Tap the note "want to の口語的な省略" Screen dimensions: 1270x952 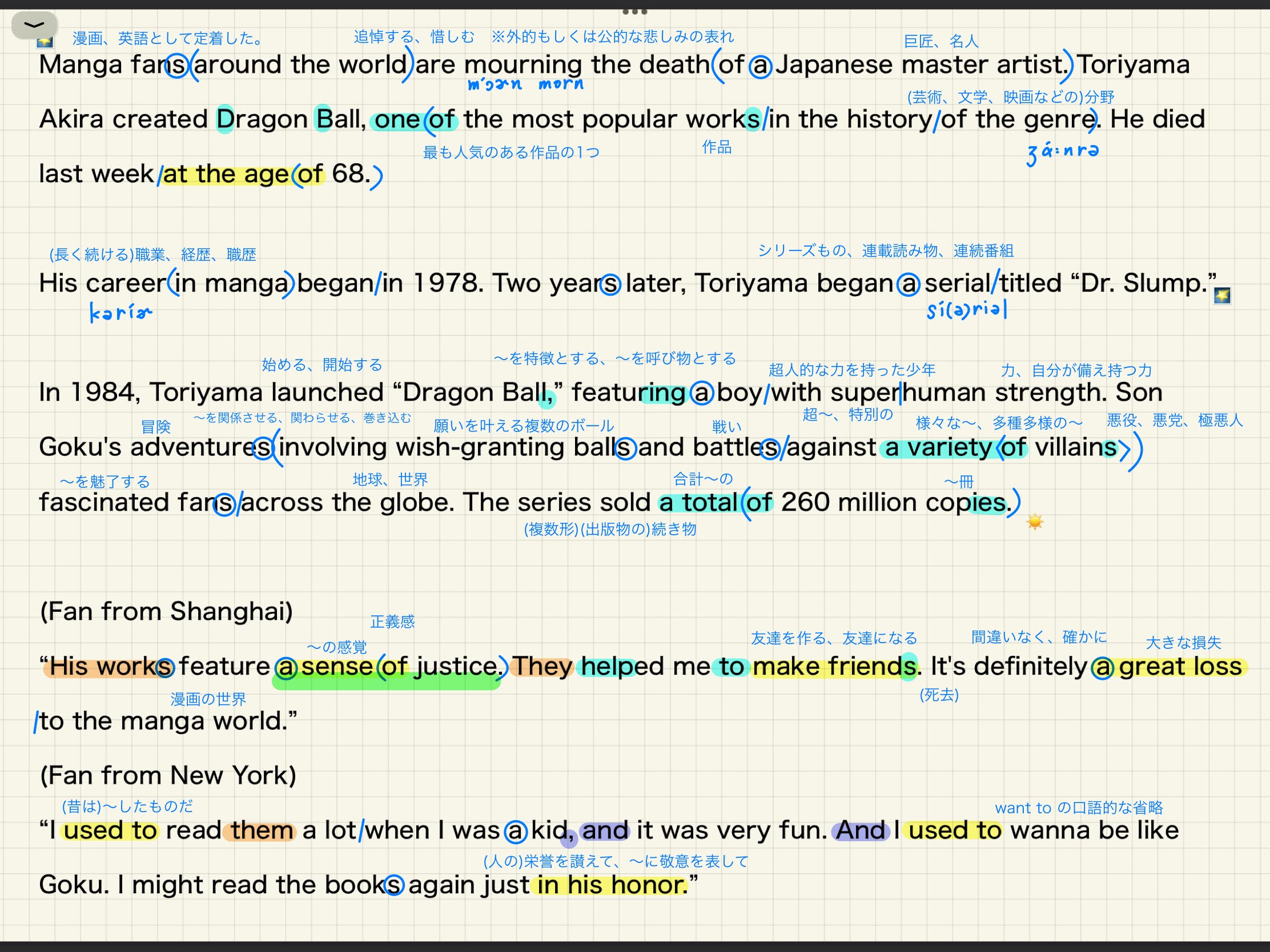point(1079,808)
